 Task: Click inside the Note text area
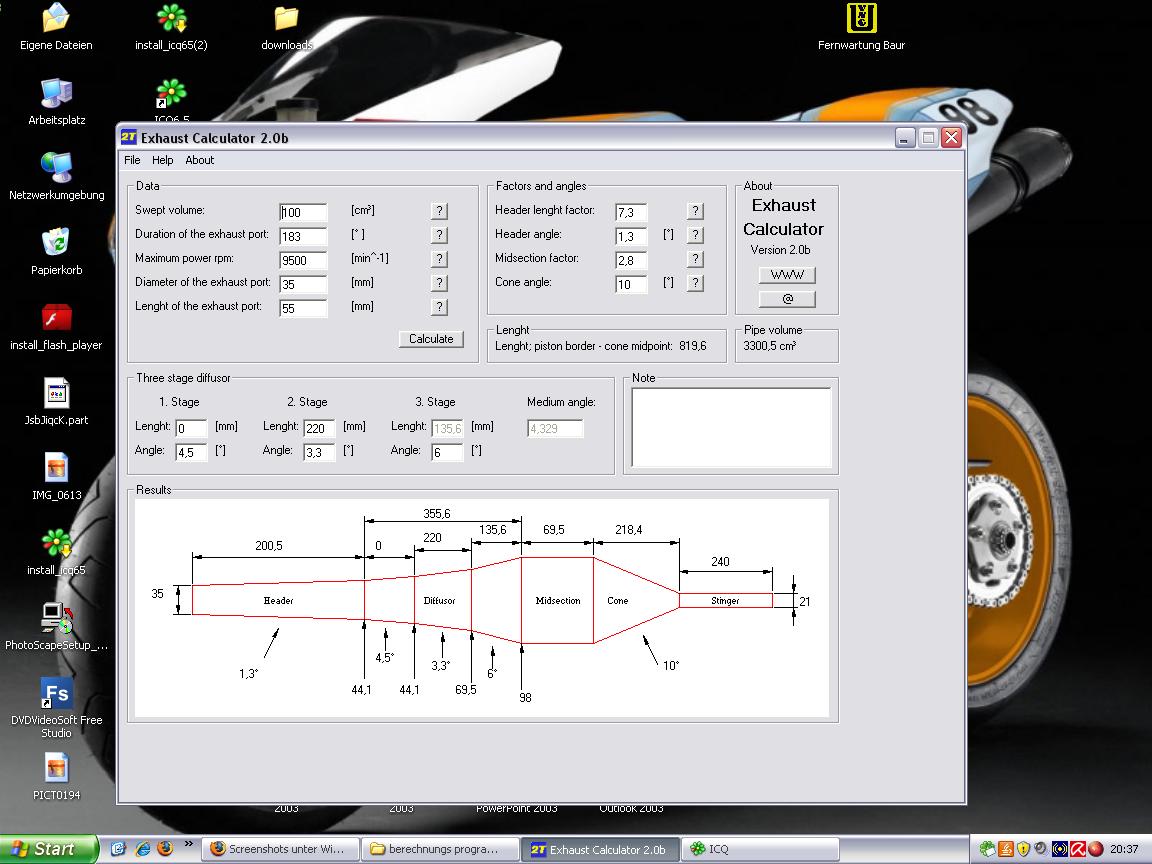731,427
